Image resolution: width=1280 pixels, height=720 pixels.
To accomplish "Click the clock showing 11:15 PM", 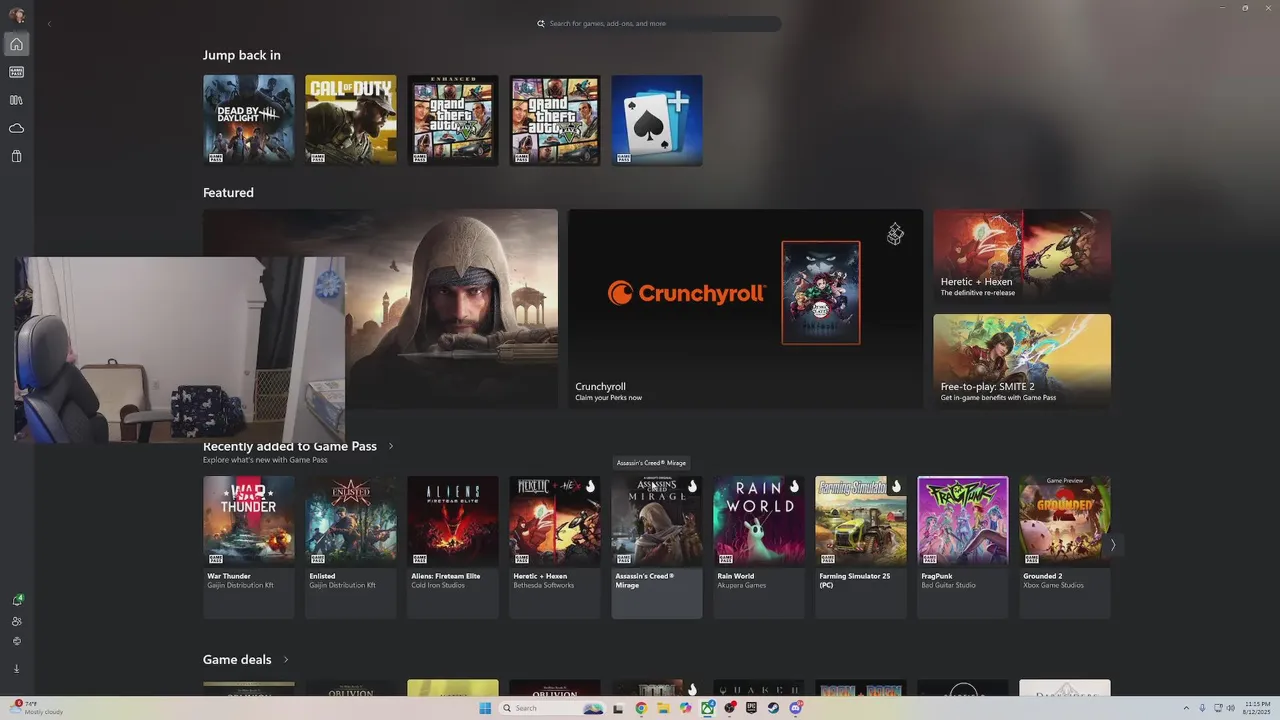I will click(1257, 708).
